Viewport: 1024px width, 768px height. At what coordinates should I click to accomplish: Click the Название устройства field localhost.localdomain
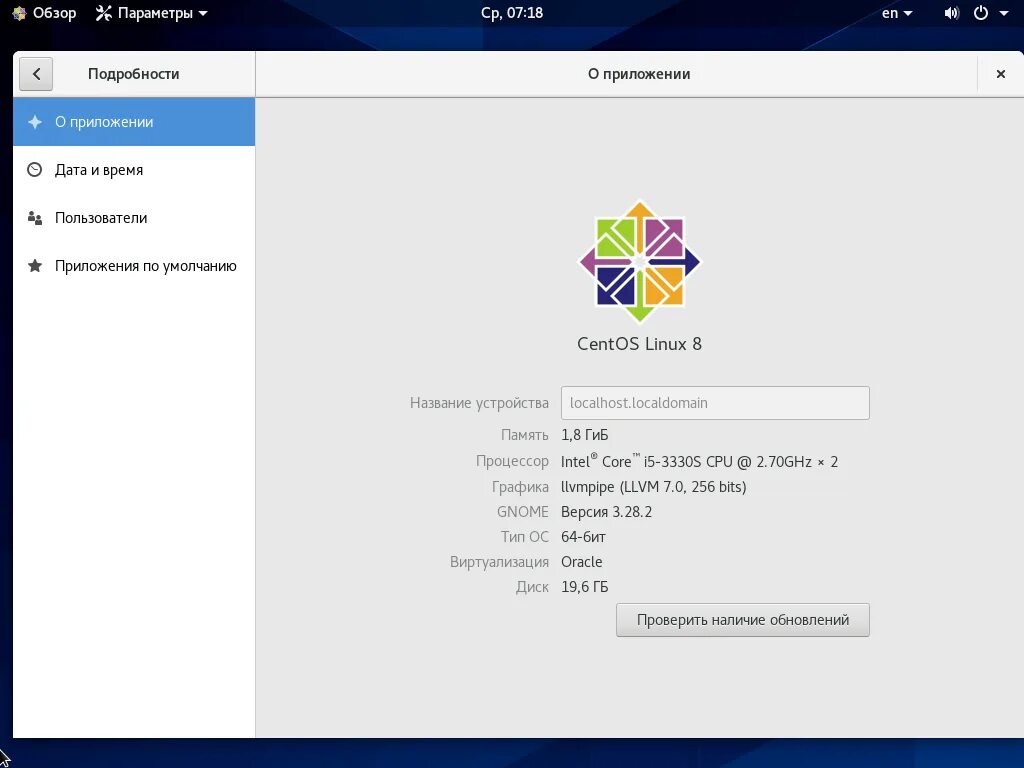(x=715, y=403)
